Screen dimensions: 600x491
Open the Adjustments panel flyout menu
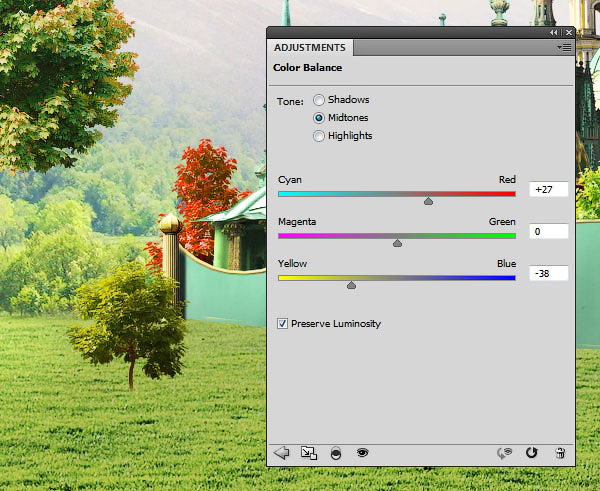pos(564,47)
